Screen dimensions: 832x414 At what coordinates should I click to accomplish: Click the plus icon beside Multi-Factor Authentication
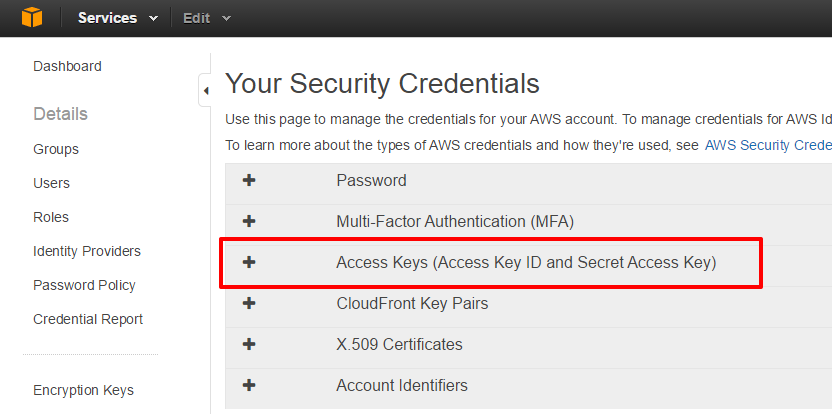tap(249, 221)
